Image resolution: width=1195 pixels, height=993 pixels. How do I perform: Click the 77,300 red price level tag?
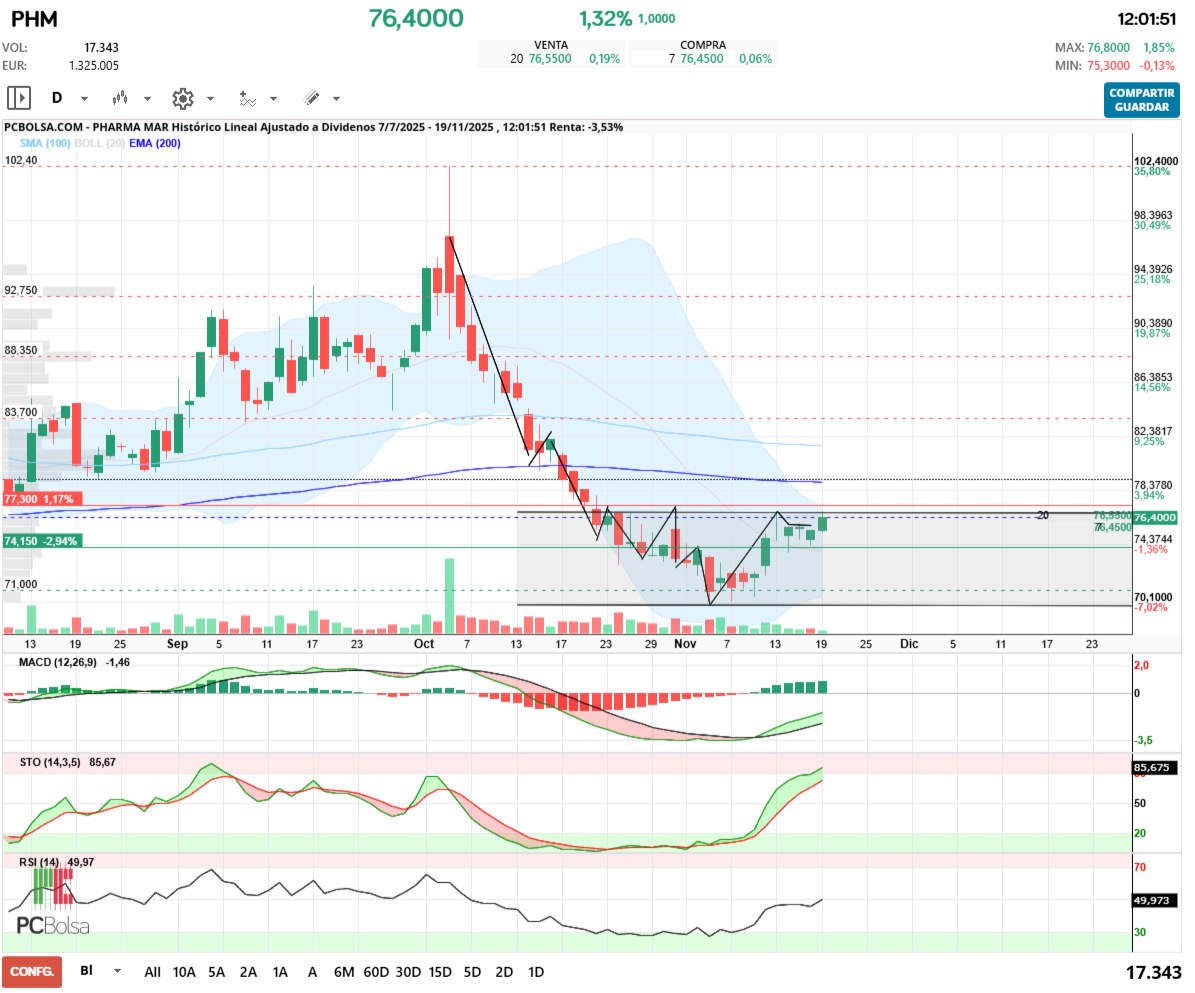click(x=40, y=498)
